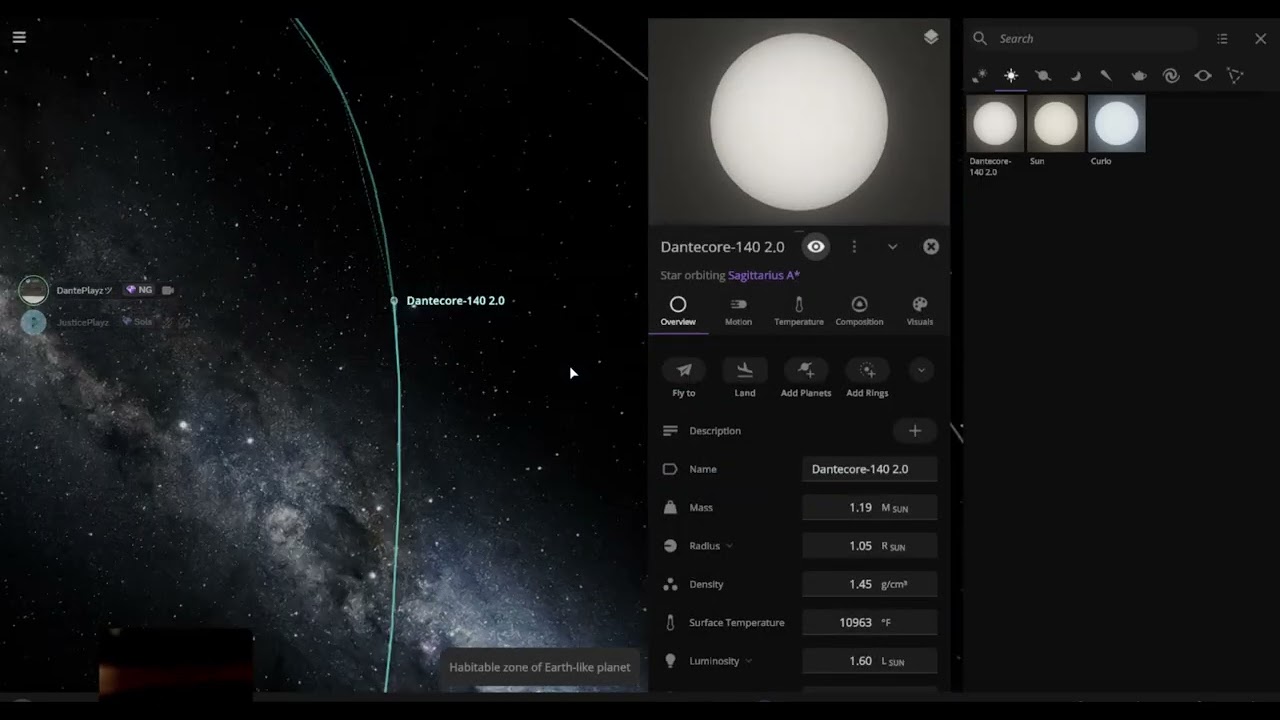Image resolution: width=1280 pixels, height=720 pixels.
Task: Close the Dantecore-140 2.0 properties panel
Action: [931, 247]
